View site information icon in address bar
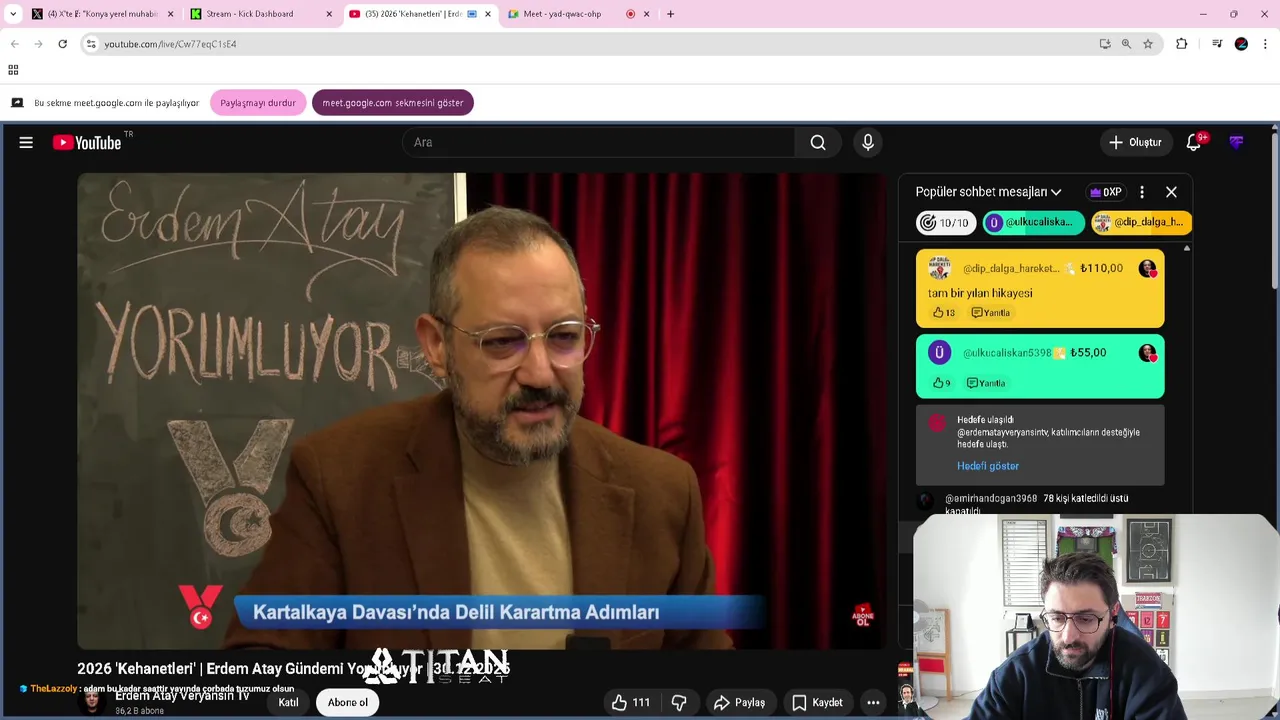The height and width of the screenshot is (720, 1280). pos(91,44)
